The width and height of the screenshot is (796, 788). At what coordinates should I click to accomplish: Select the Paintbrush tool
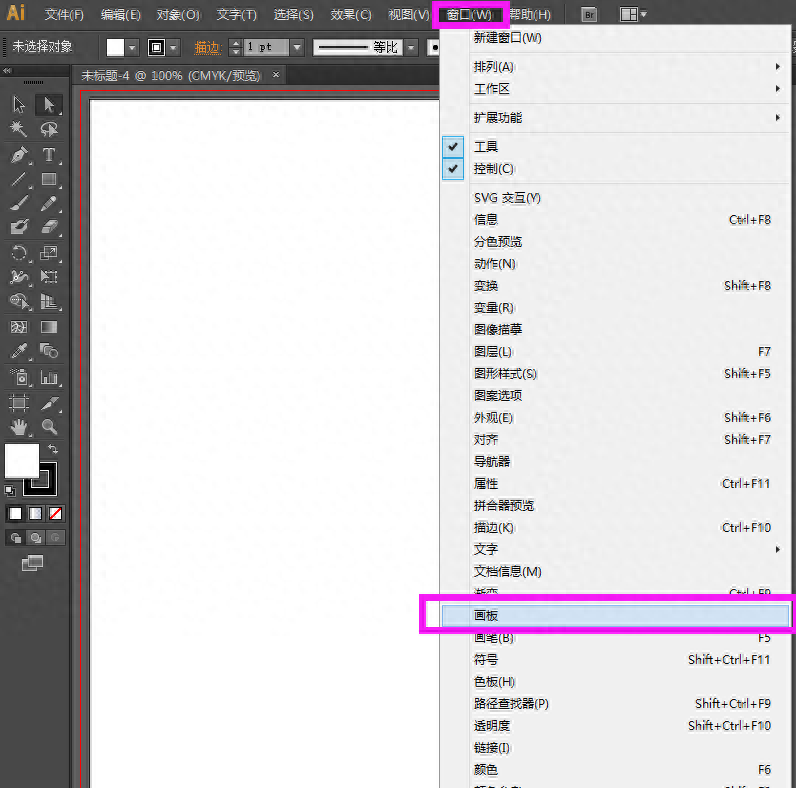[19, 203]
